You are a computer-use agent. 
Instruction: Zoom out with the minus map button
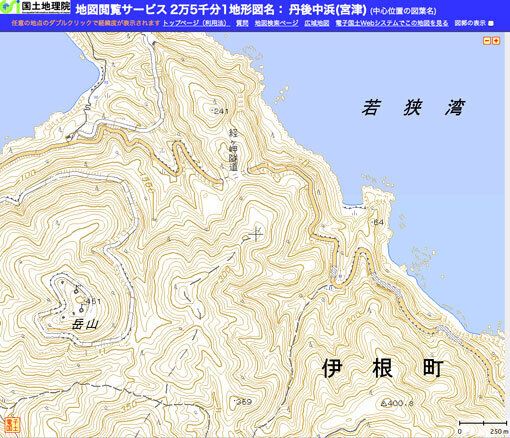487,41
